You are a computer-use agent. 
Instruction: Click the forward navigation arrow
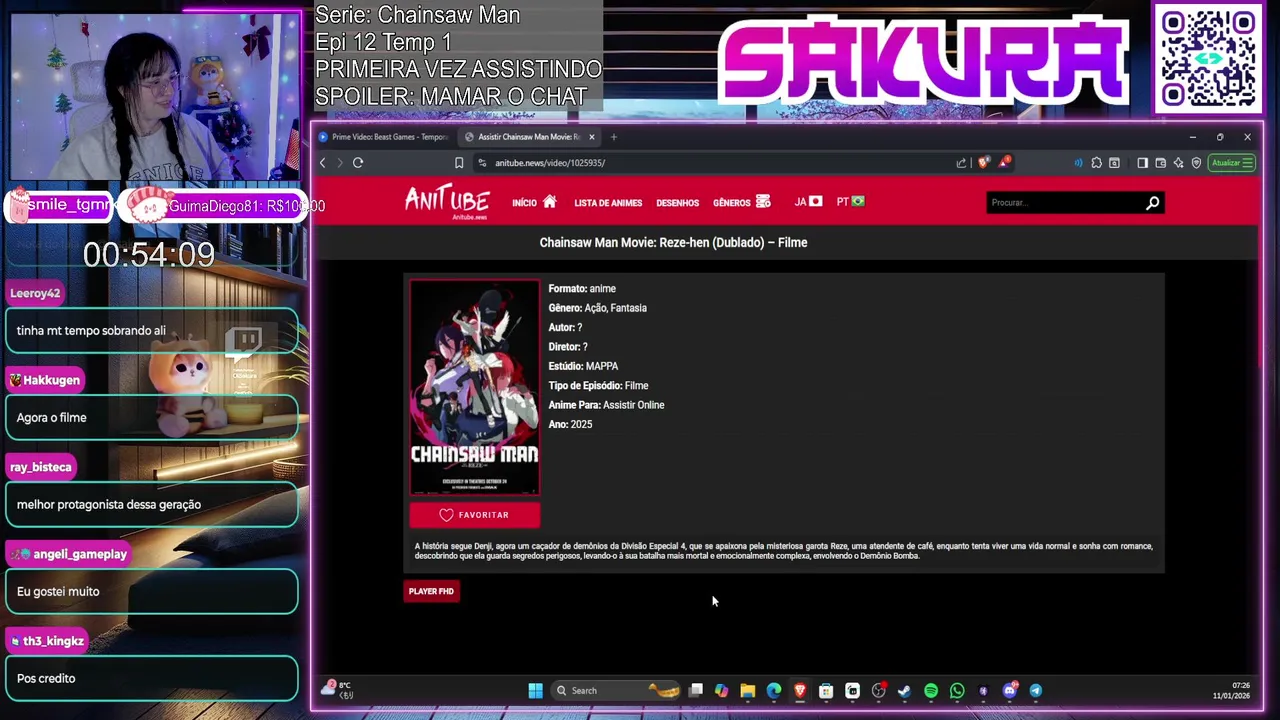coord(340,163)
